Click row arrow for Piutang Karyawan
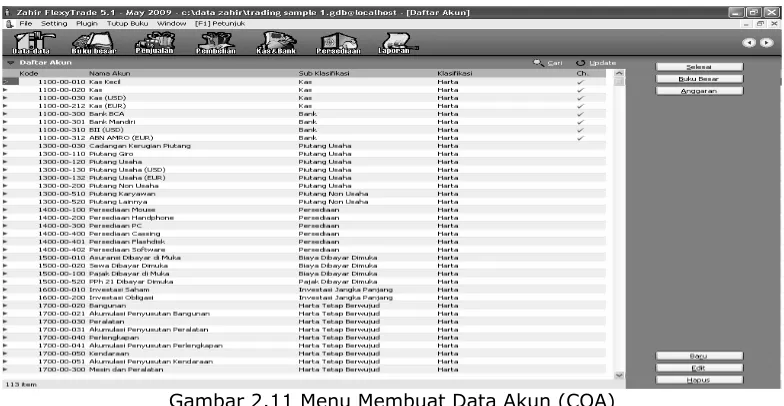784x406 pixels. [x=6, y=194]
